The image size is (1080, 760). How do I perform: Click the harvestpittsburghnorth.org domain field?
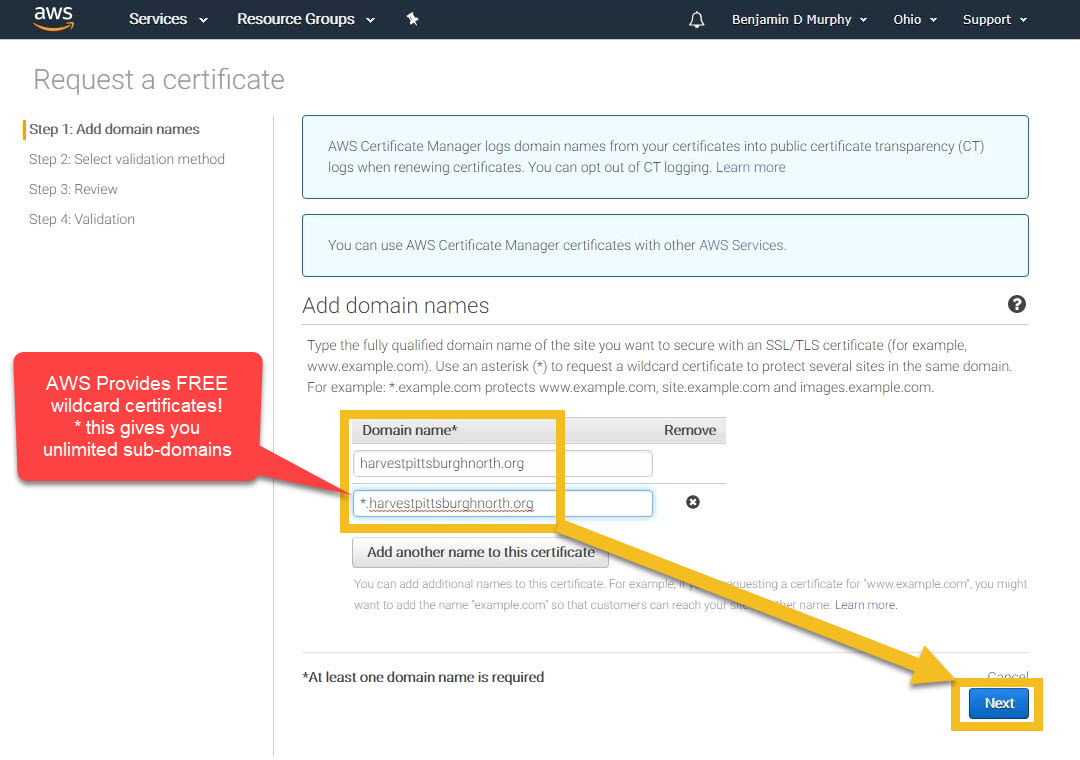click(x=502, y=463)
